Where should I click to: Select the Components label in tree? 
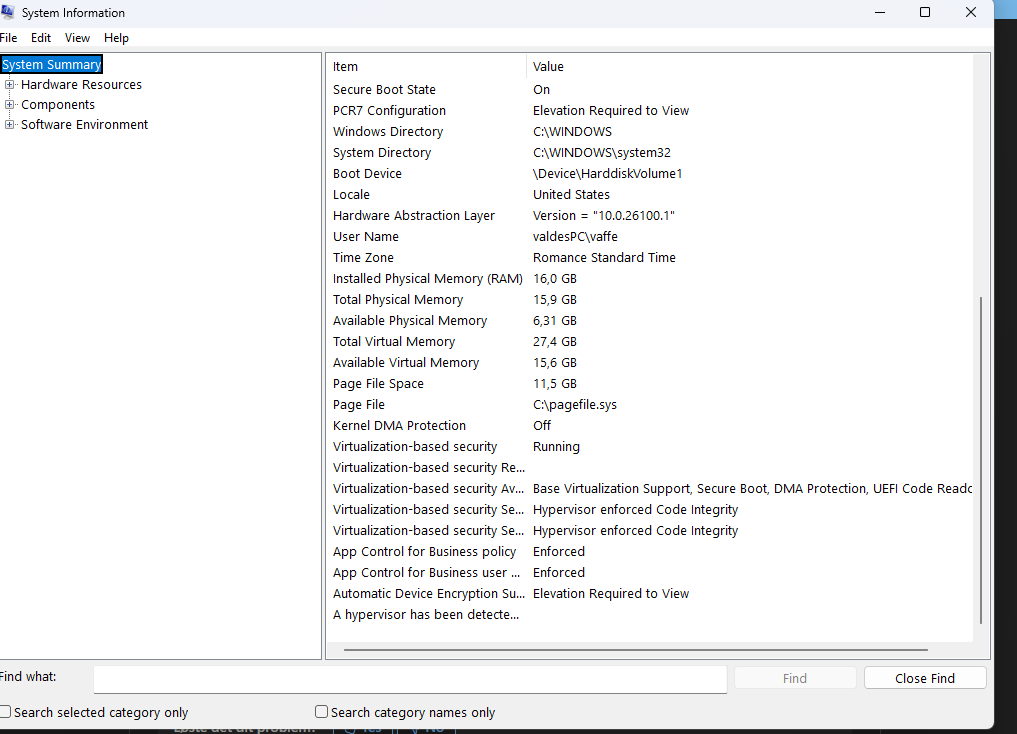(58, 104)
